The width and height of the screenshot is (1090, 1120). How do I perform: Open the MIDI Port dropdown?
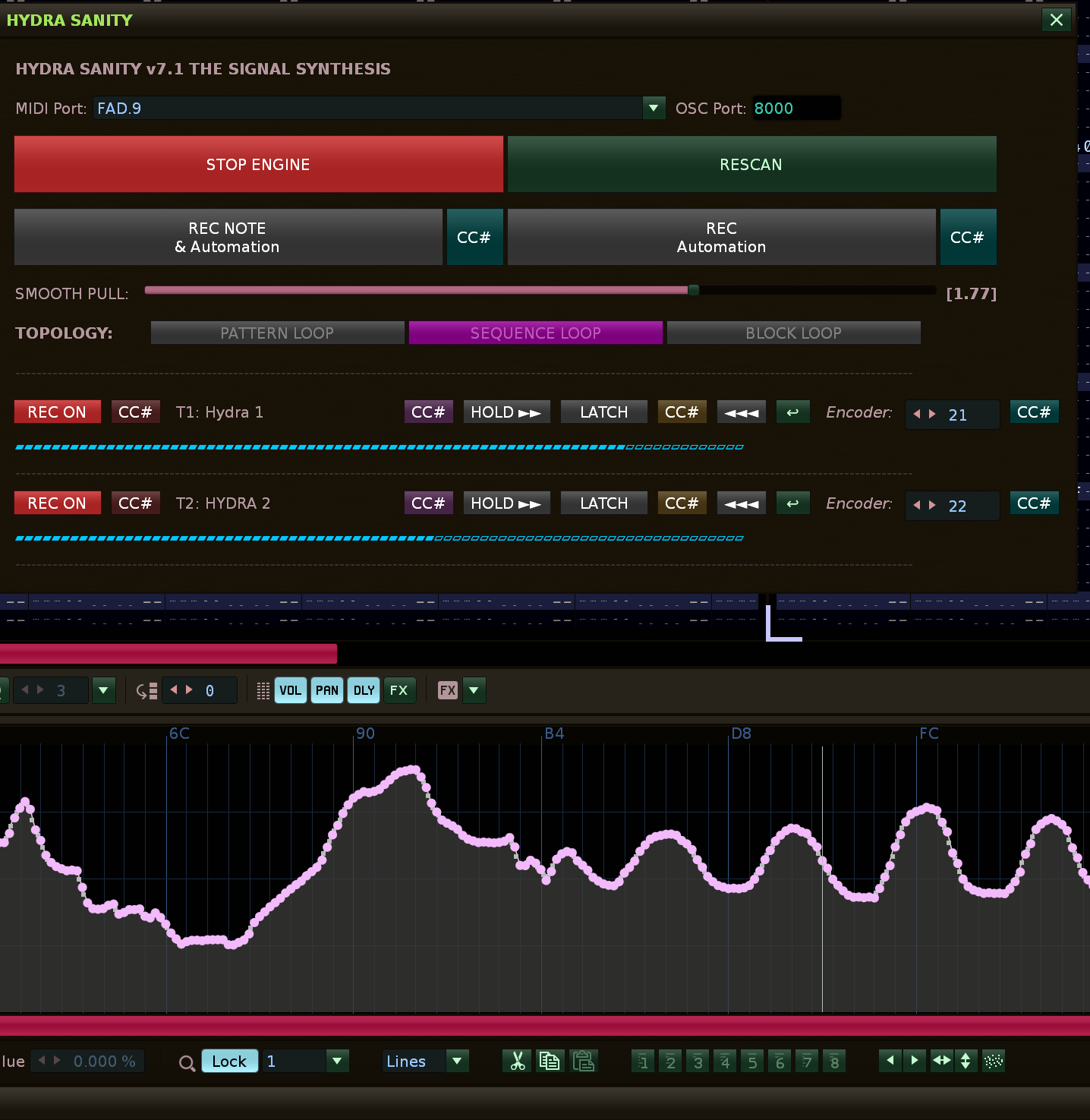(653, 108)
